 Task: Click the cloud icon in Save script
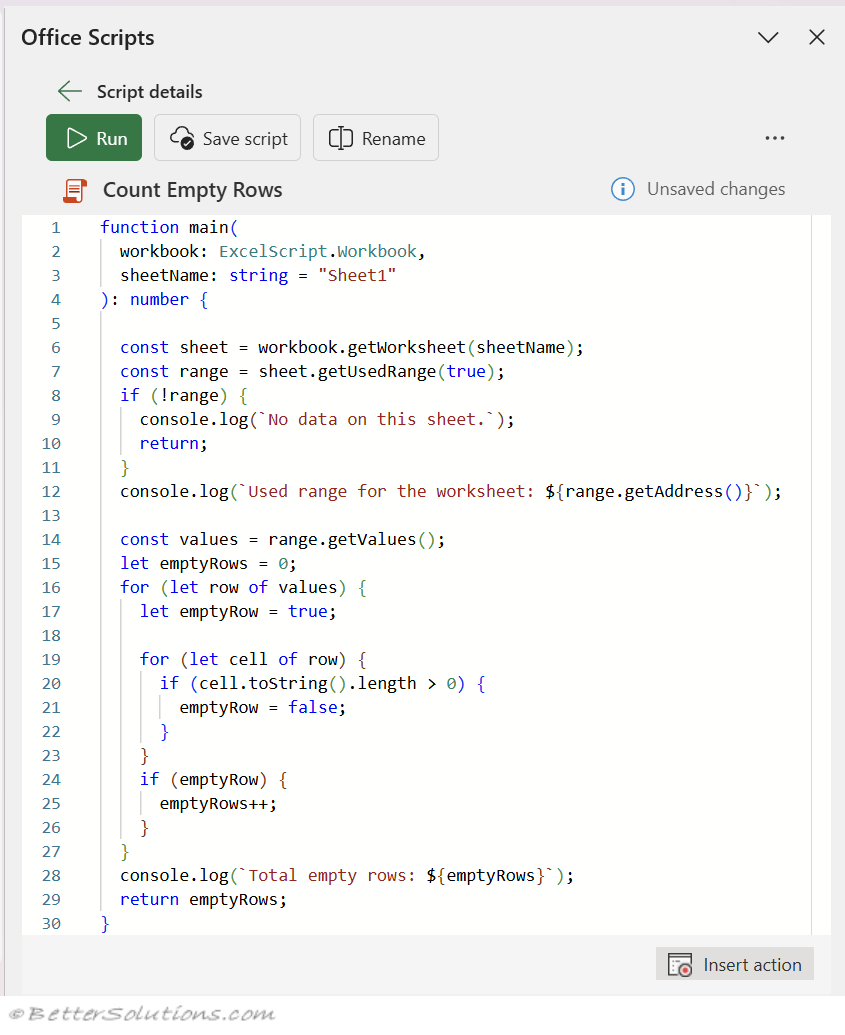click(181, 138)
